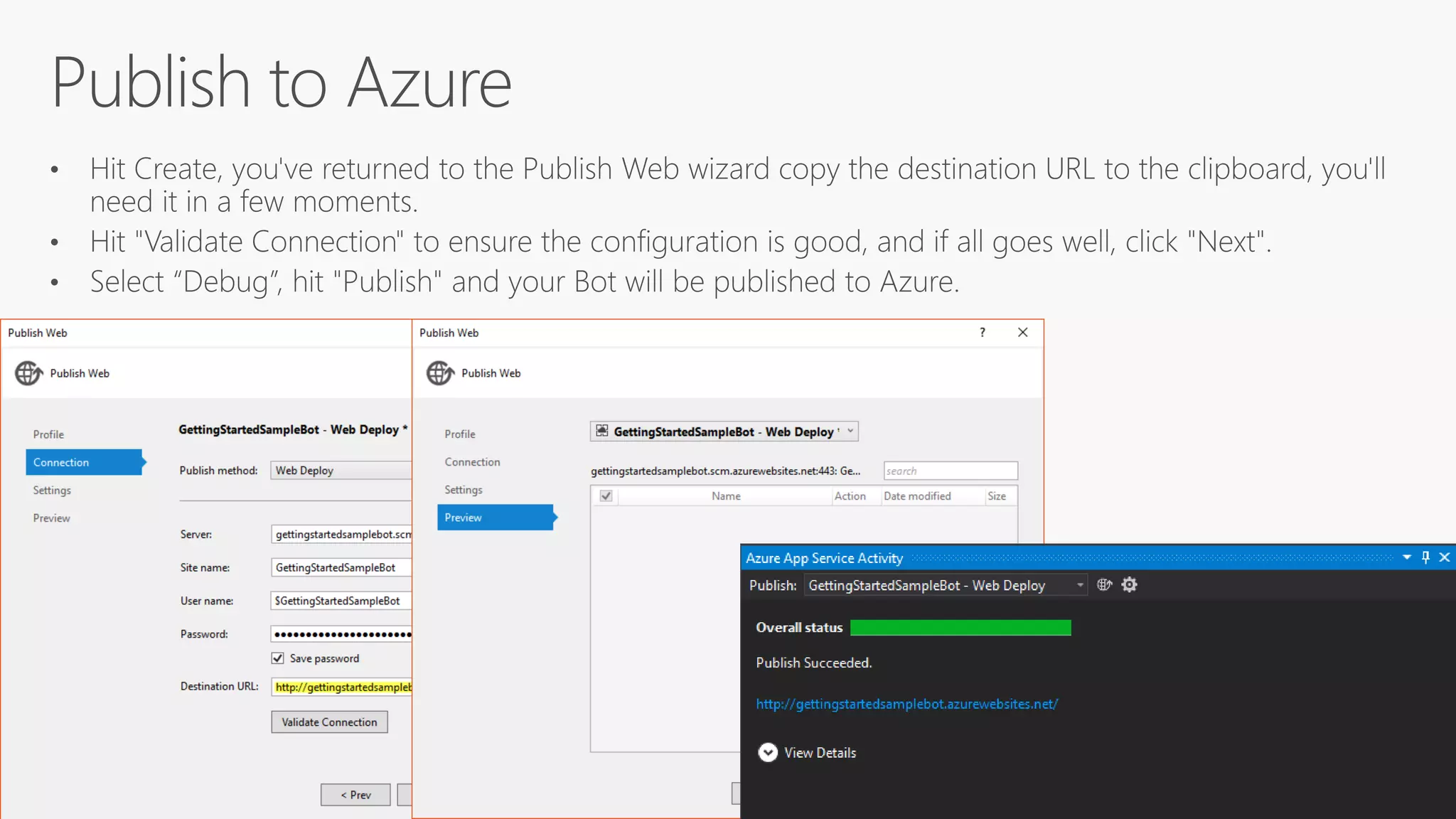Viewport: 1456px width, 819px height.
Task: Click profile icon beside GettingStartedSampleBot dropdown
Action: (x=602, y=431)
